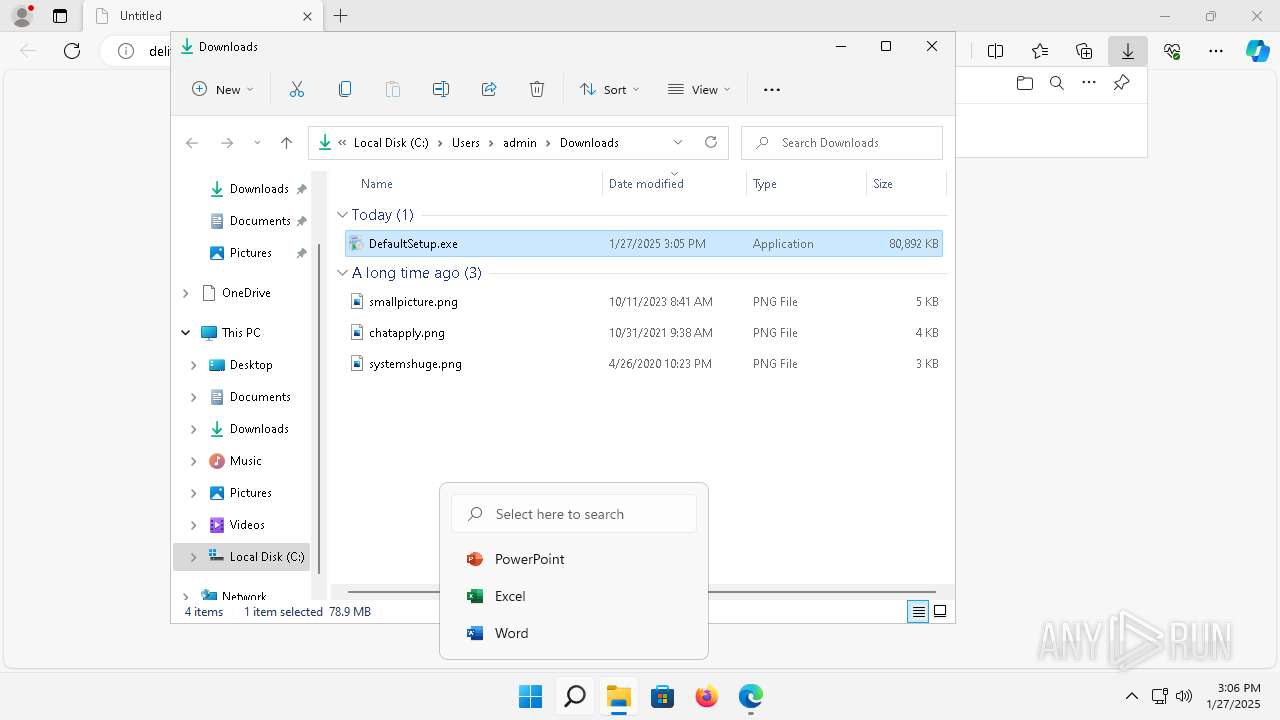Search downloads icon in Edge downloads panel
1280x720 pixels.
click(1056, 83)
